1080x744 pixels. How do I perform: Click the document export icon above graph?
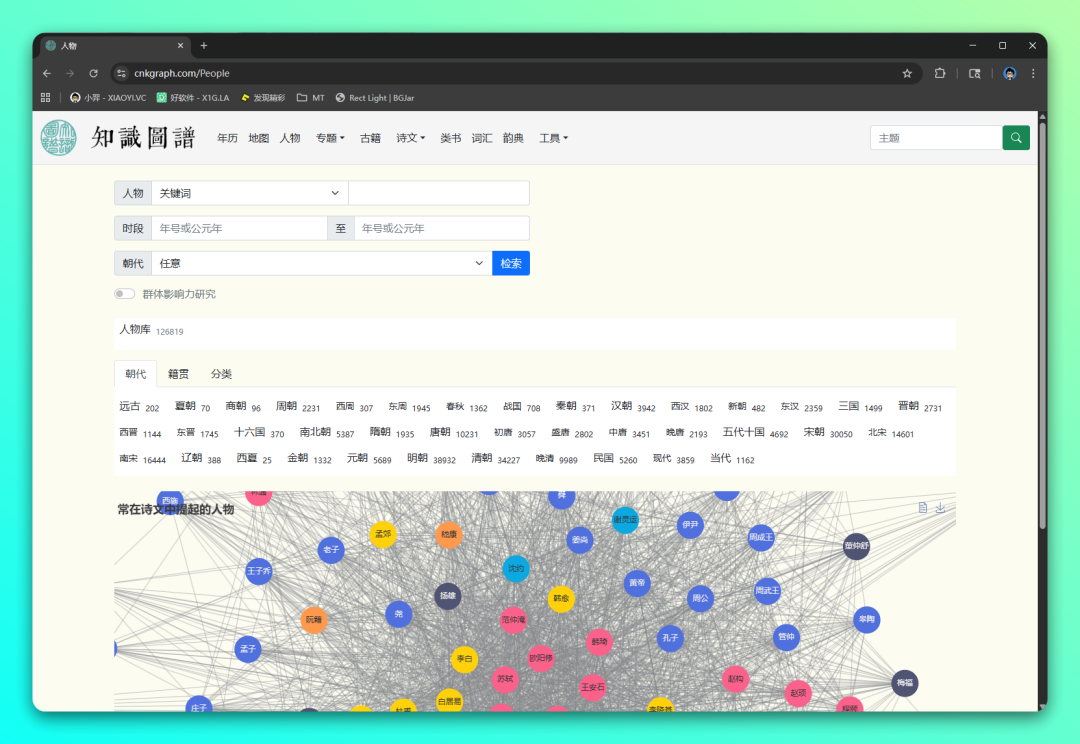click(923, 508)
